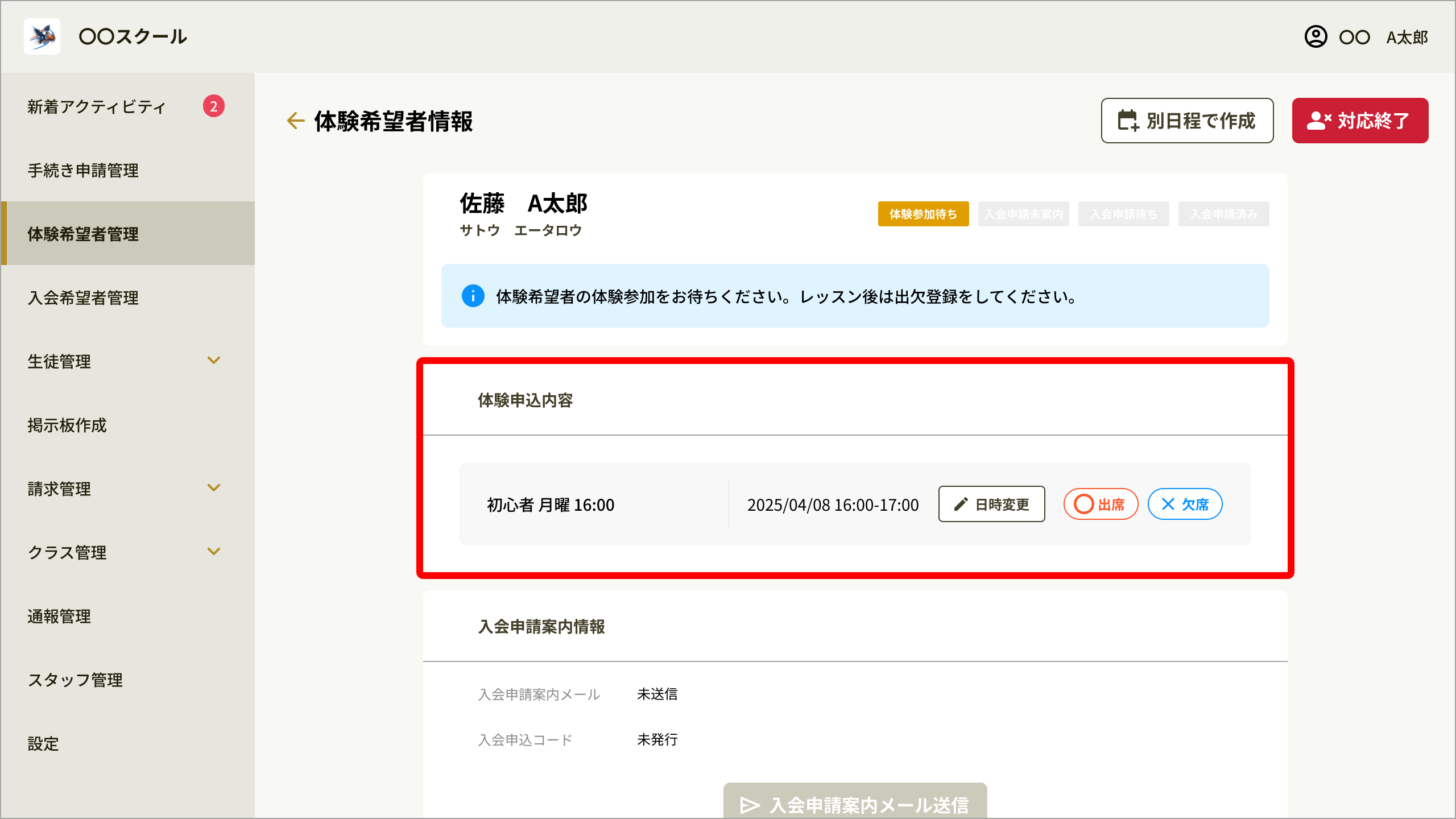Click the 入会申請未案内 status badge
The image size is (1456, 819).
[1023, 214]
